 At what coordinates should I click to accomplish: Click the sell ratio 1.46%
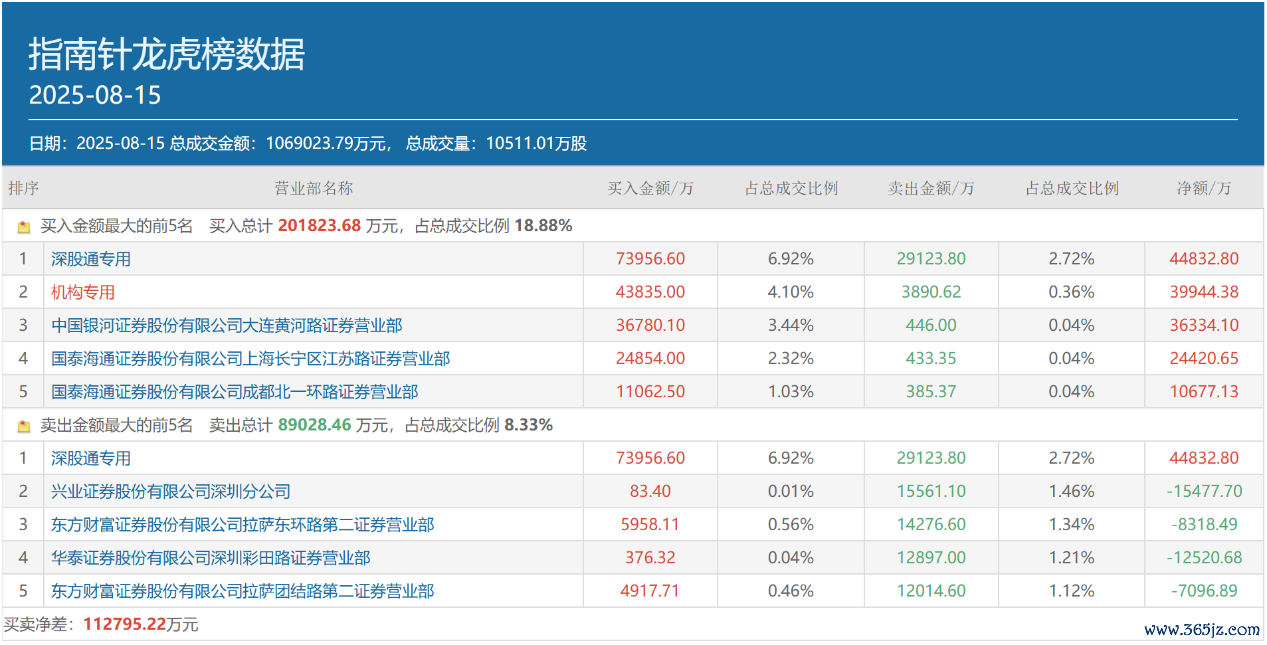1072,491
